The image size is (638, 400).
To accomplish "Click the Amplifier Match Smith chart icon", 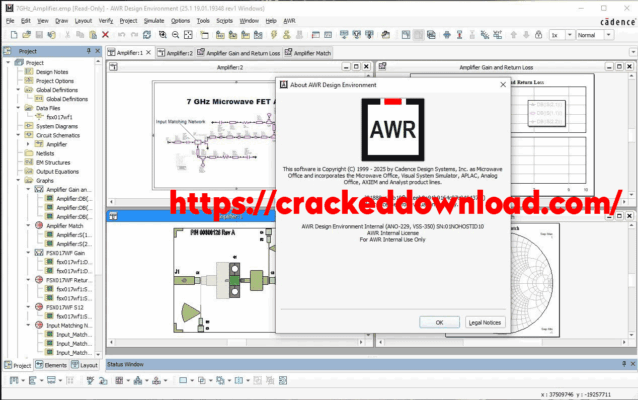I will pyautogui.click(x=40, y=226).
